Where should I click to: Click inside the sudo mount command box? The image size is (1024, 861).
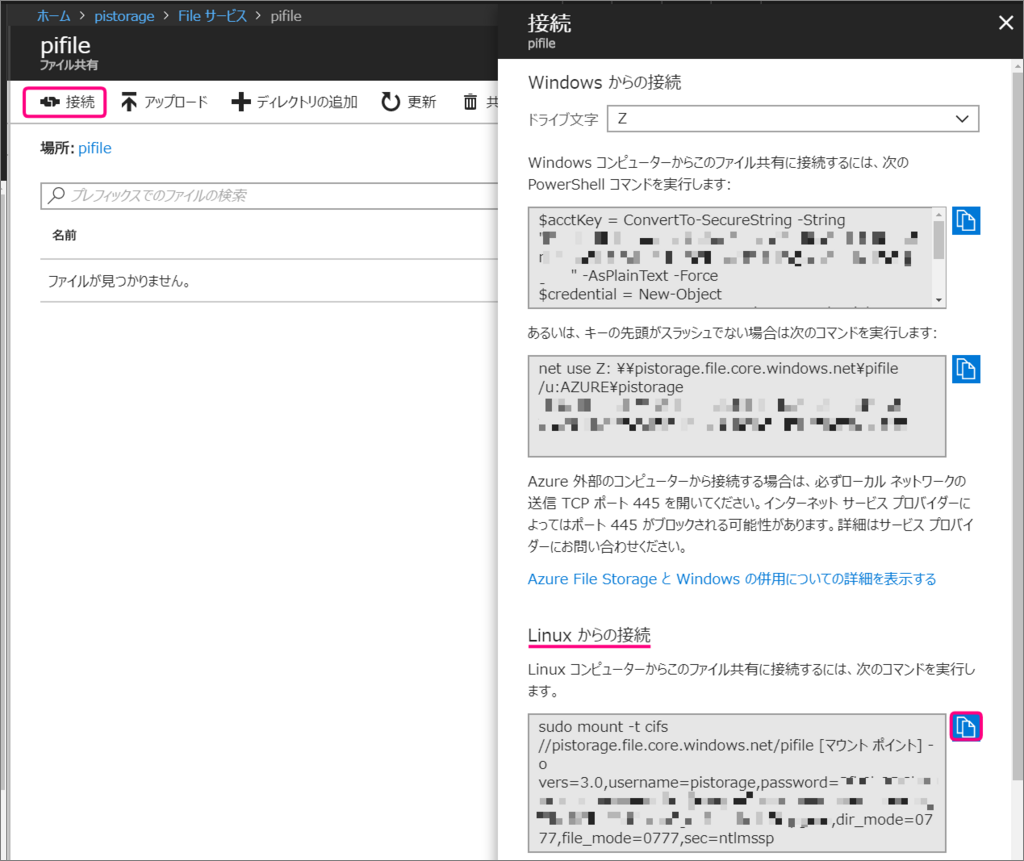click(x=737, y=783)
